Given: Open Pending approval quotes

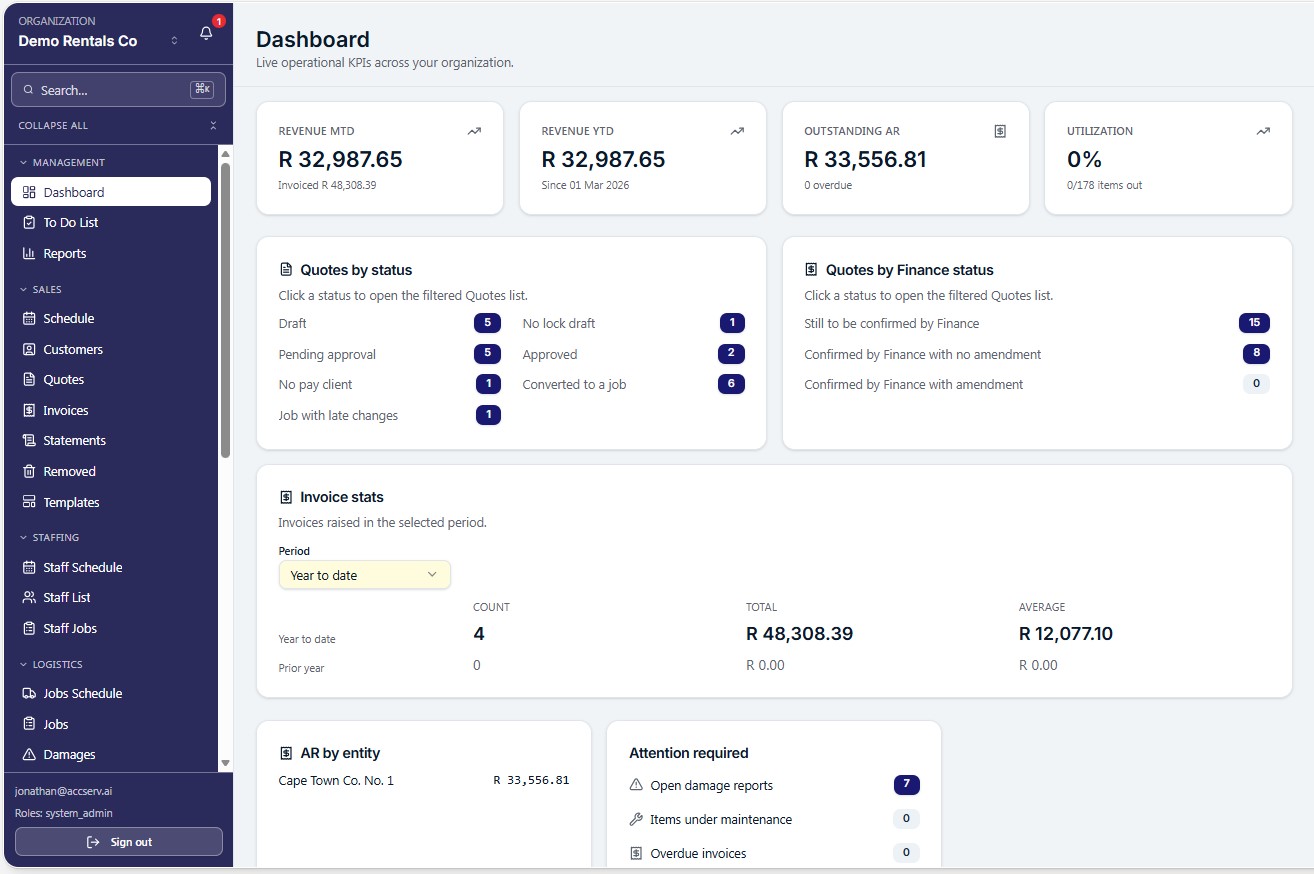Looking at the screenshot, I should click(x=390, y=354).
